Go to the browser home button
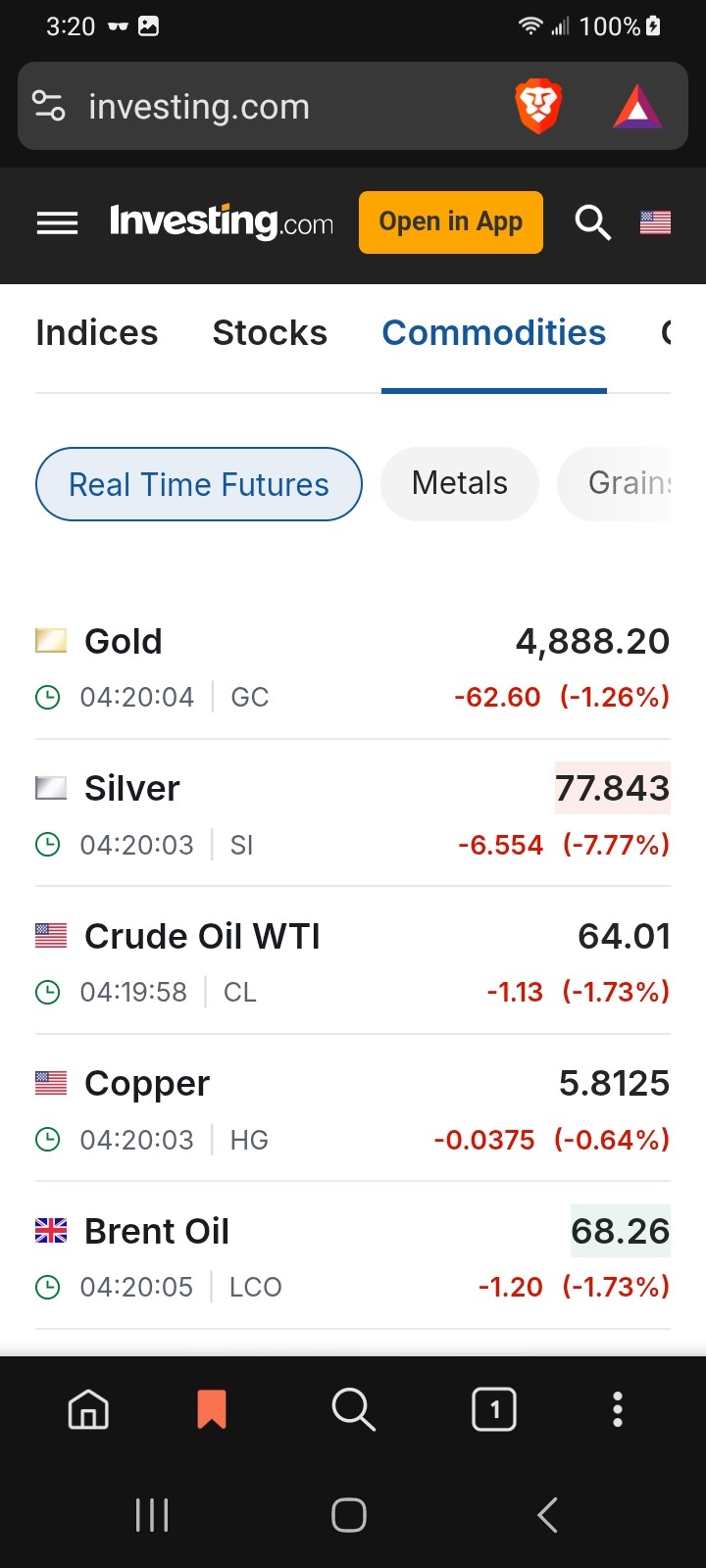This screenshot has height=1568, width=706. [88, 1410]
